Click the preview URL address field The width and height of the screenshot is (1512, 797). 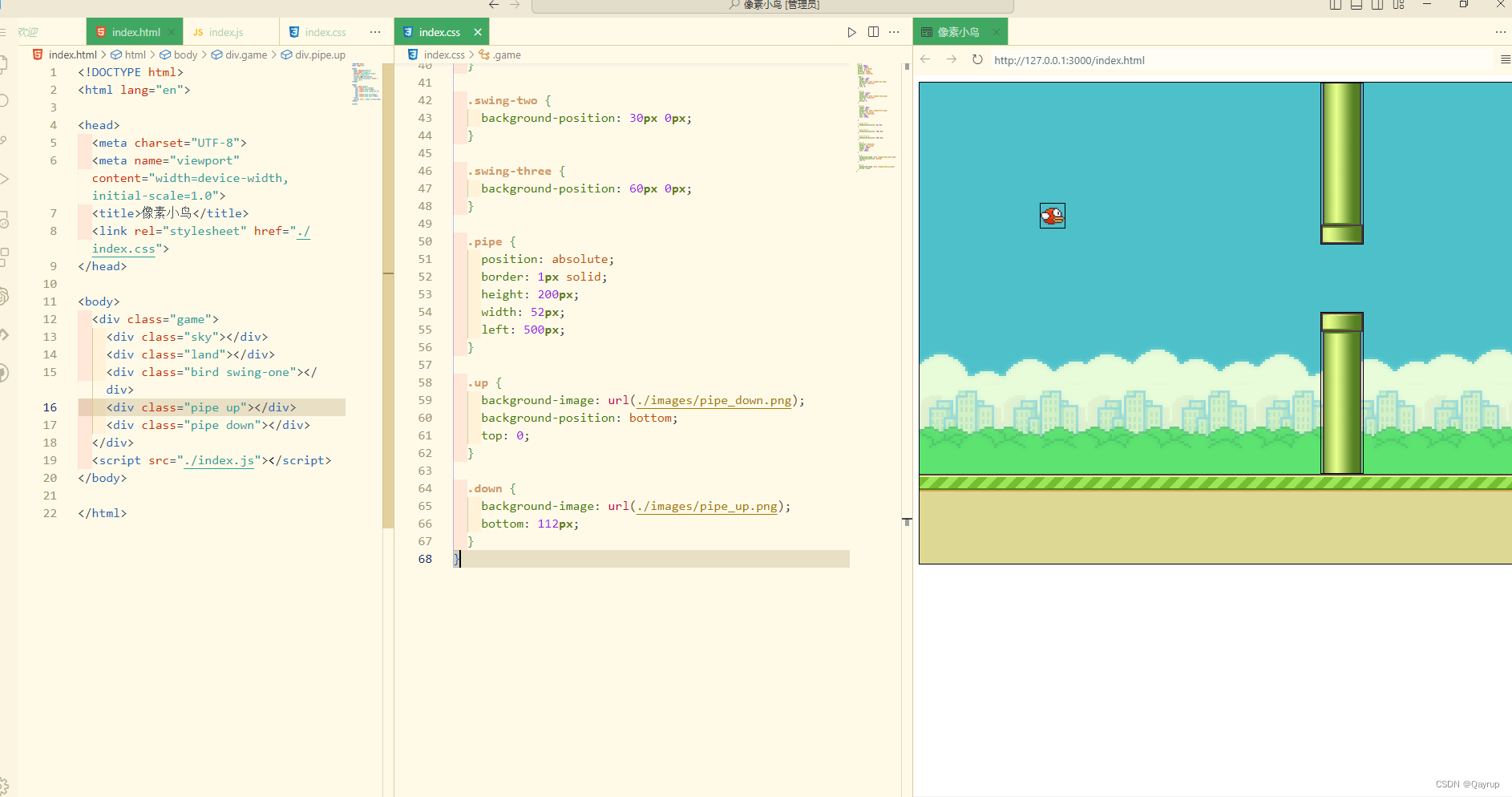point(1241,60)
